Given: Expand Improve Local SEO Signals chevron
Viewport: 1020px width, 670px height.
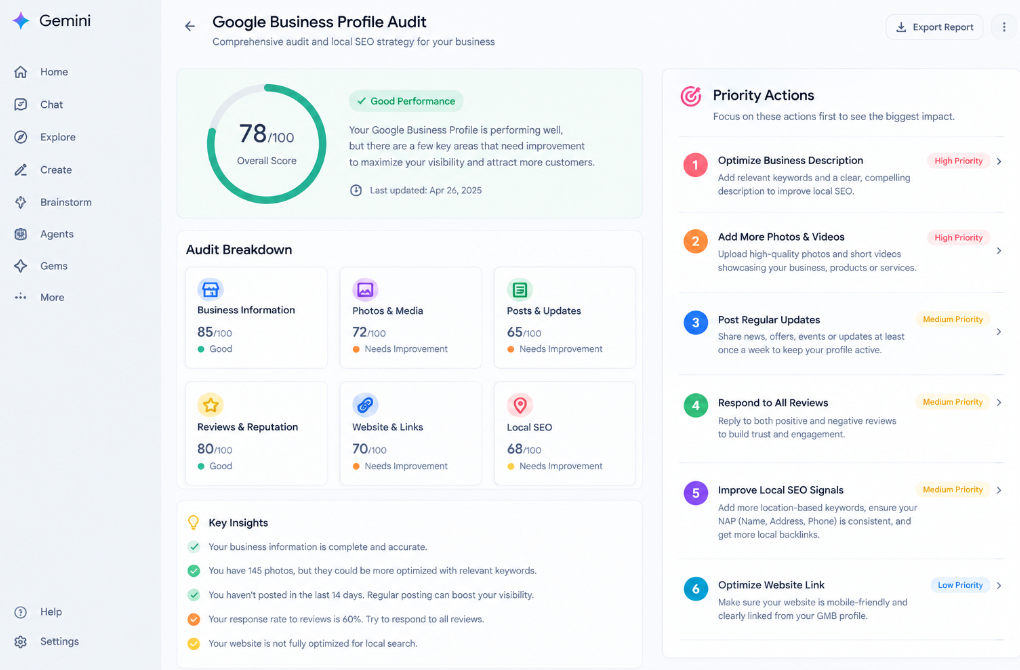Looking at the screenshot, I should [999, 490].
